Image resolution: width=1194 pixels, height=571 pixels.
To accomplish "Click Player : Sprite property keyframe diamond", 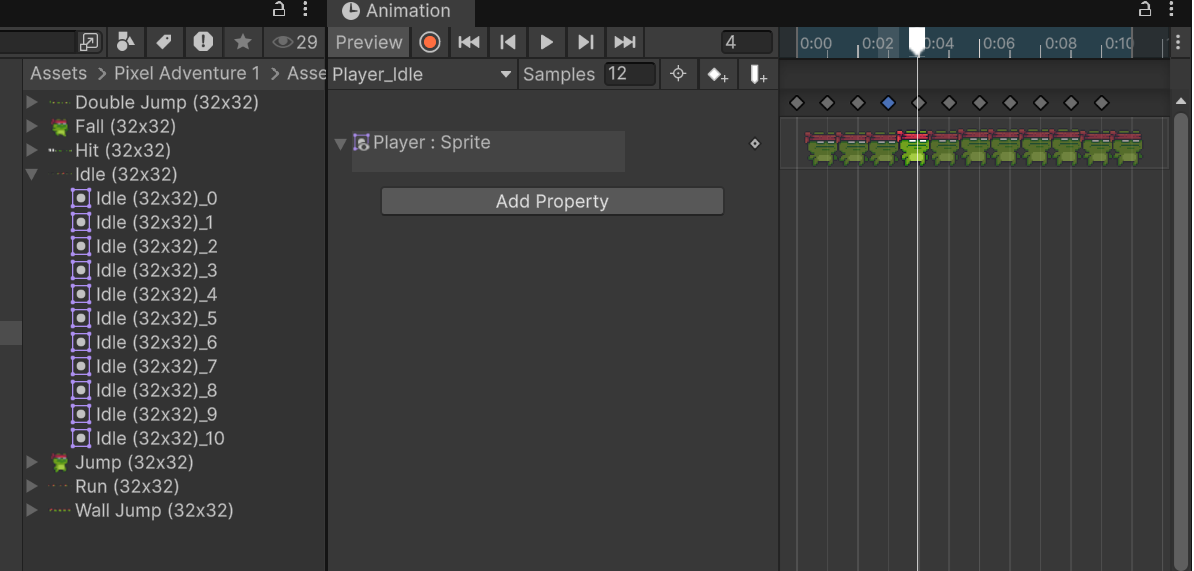I will pos(755,143).
